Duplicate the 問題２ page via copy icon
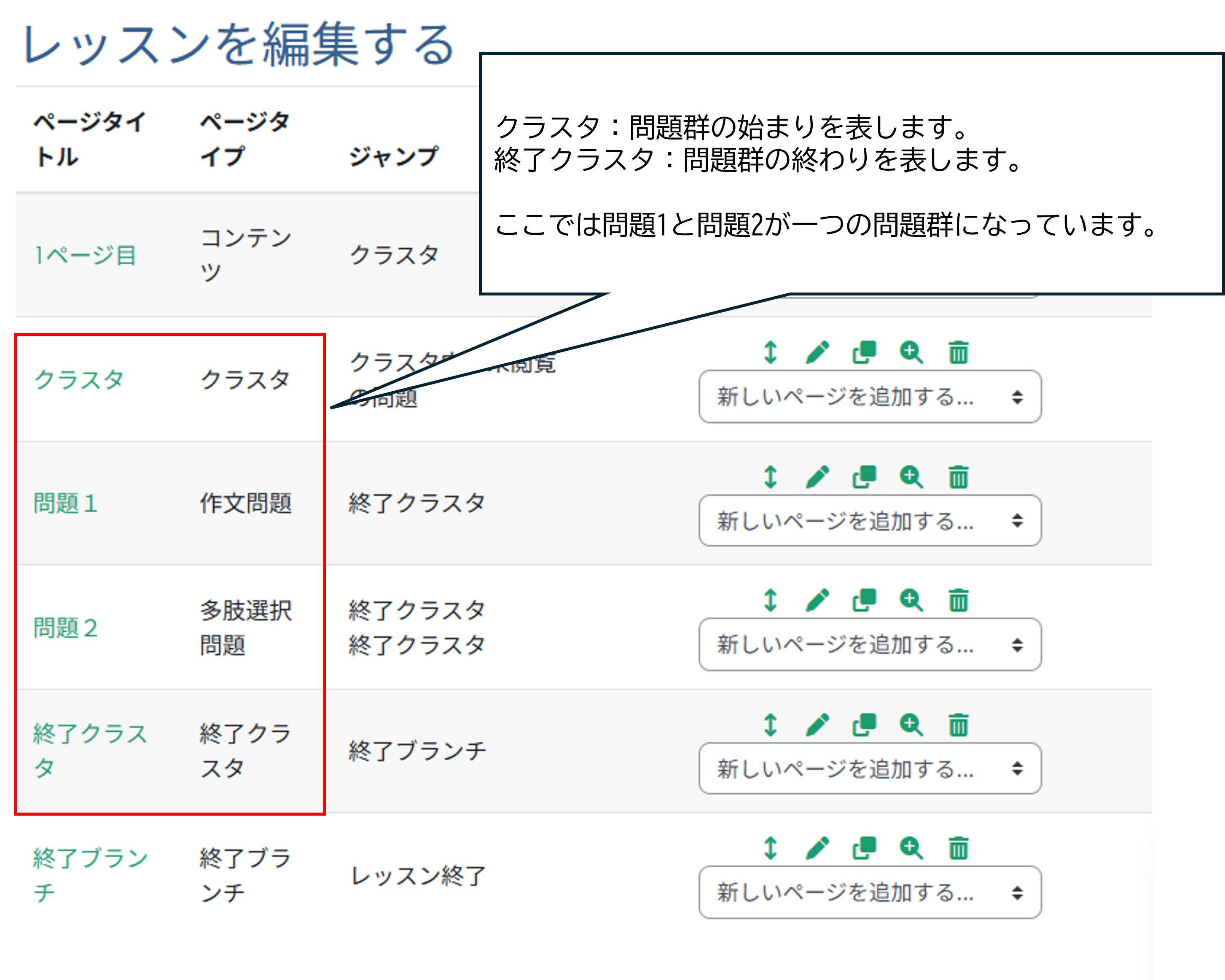This screenshot has width=1225, height=980. (x=864, y=600)
